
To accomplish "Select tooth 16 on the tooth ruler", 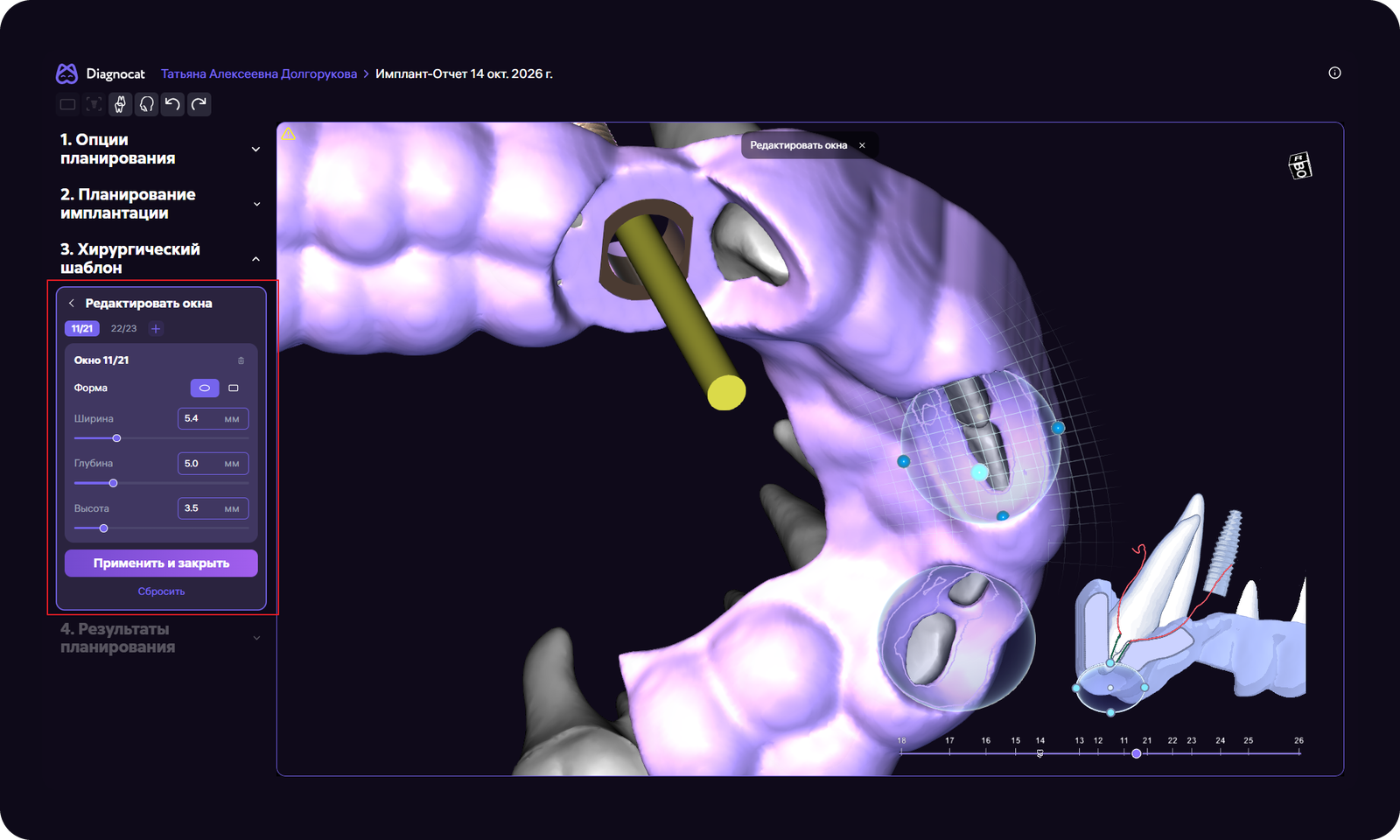I will click(x=986, y=741).
